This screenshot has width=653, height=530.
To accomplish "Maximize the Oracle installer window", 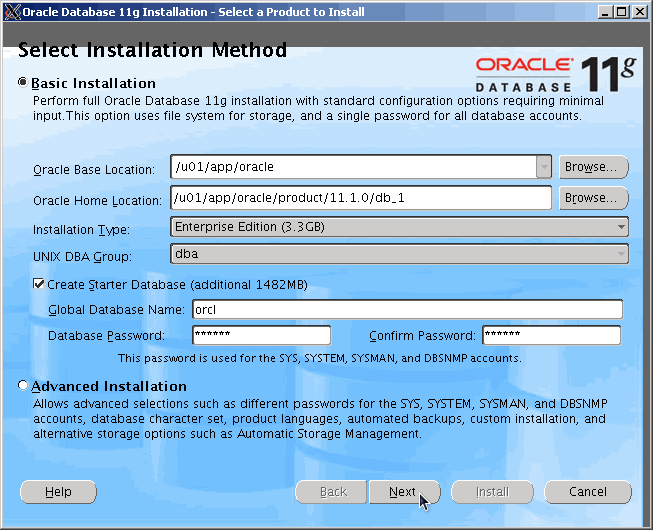I will tap(622, 12).
